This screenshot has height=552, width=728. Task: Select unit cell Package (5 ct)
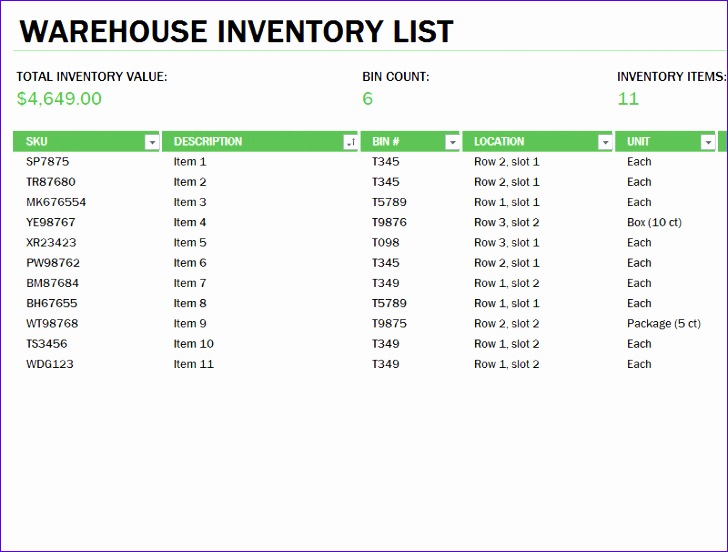[x=663, y=324]
